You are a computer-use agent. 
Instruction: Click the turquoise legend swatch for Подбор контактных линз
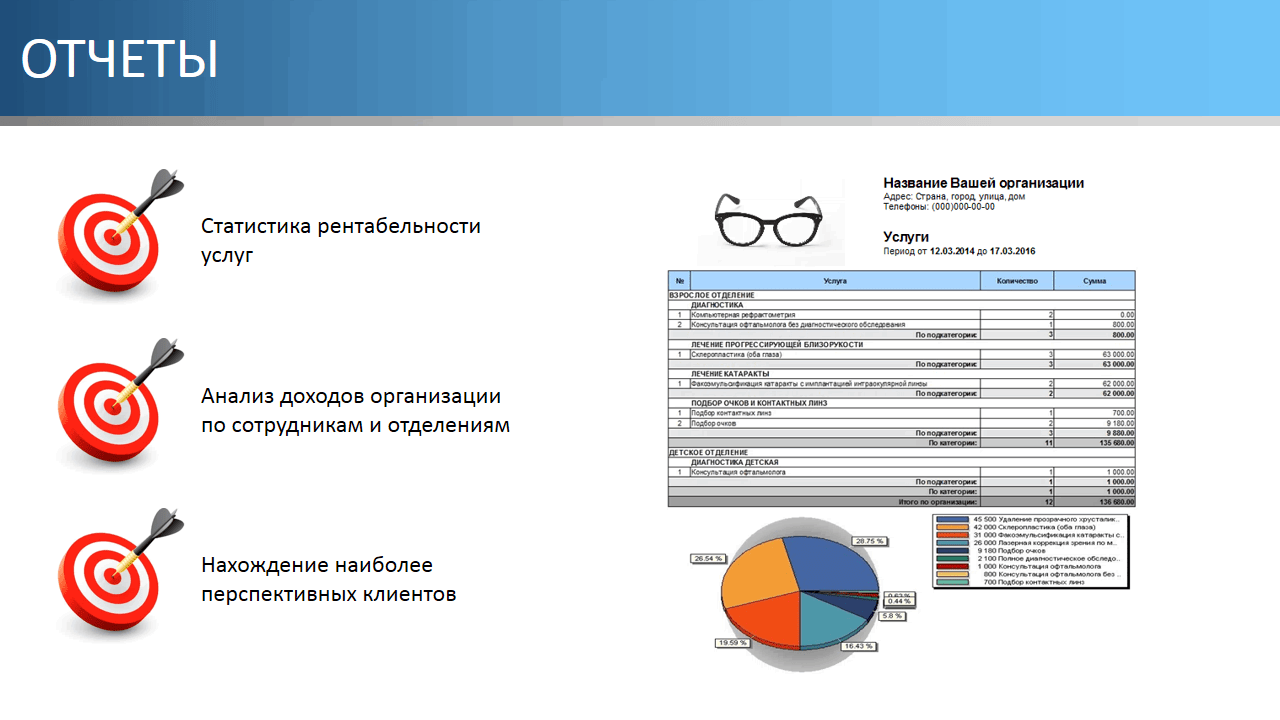[952, 582]
